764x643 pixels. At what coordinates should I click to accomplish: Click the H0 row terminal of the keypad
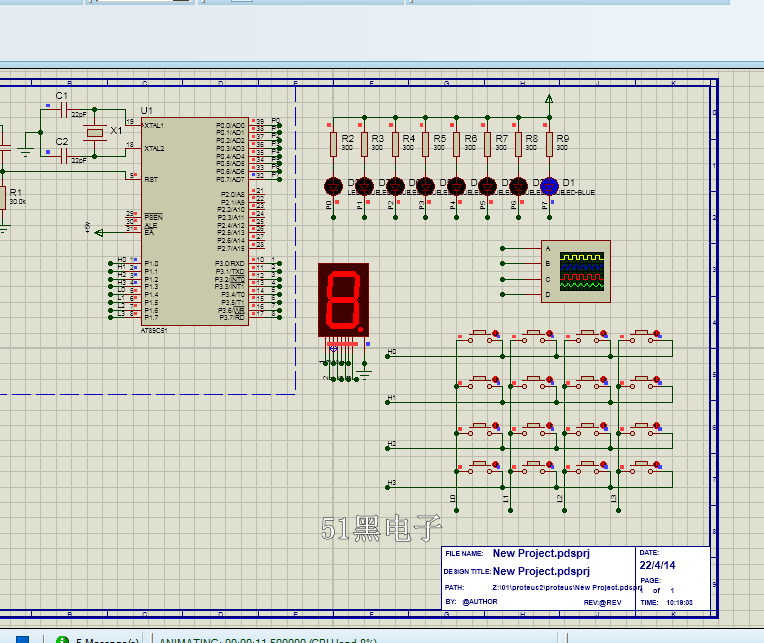(x=388, y=357)
